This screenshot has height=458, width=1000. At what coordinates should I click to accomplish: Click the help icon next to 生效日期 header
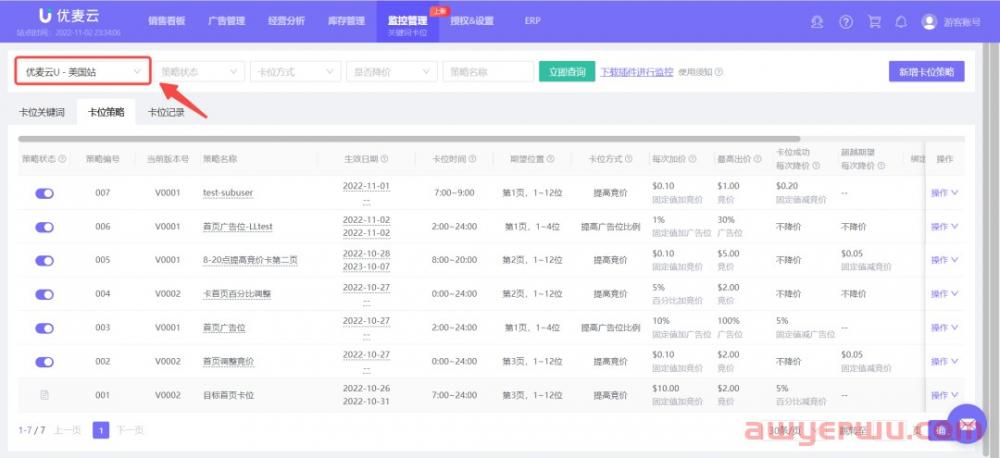pos(385,159)
